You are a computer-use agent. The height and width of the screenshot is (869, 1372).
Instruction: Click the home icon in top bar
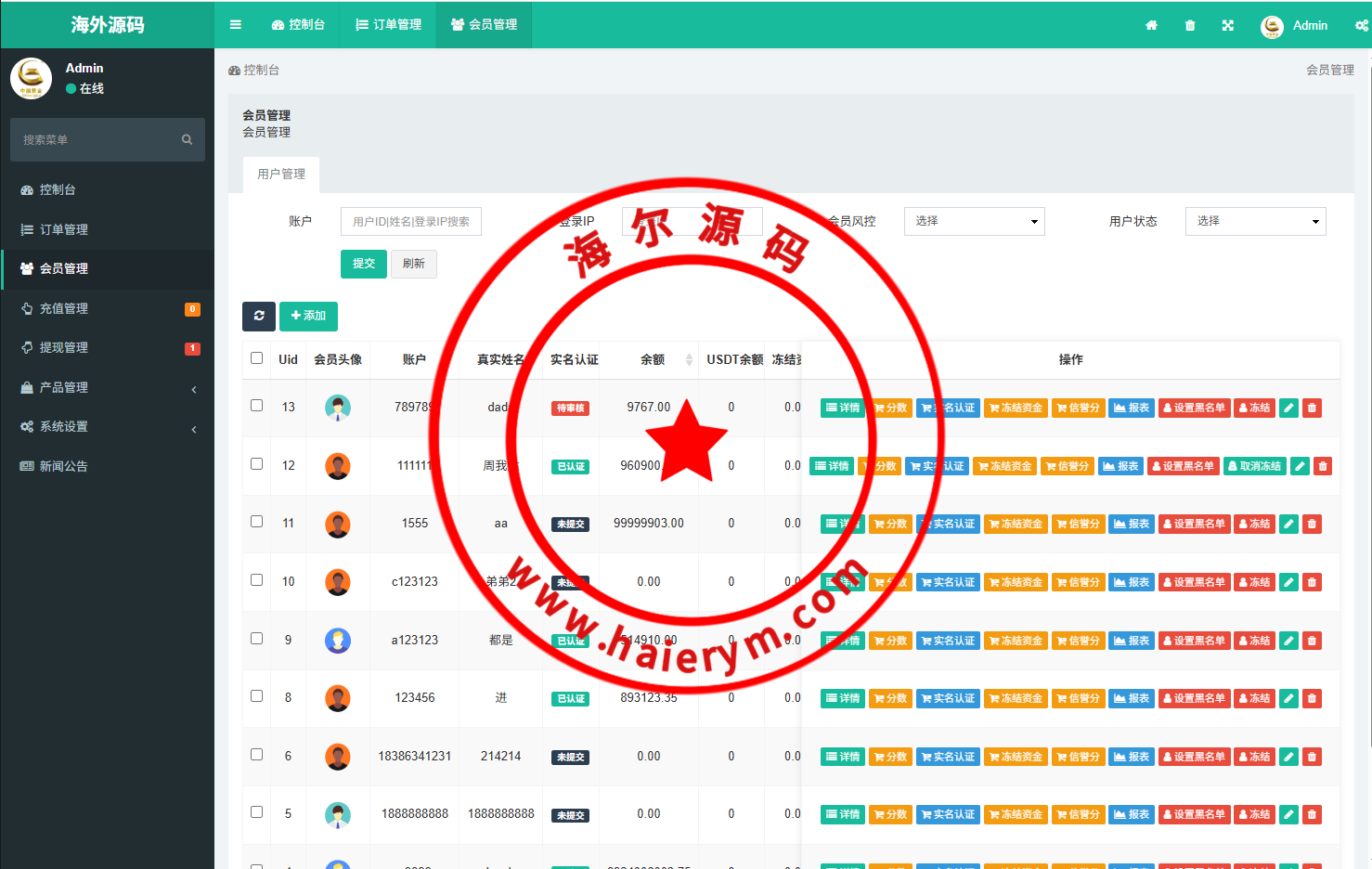[1151, 26]
